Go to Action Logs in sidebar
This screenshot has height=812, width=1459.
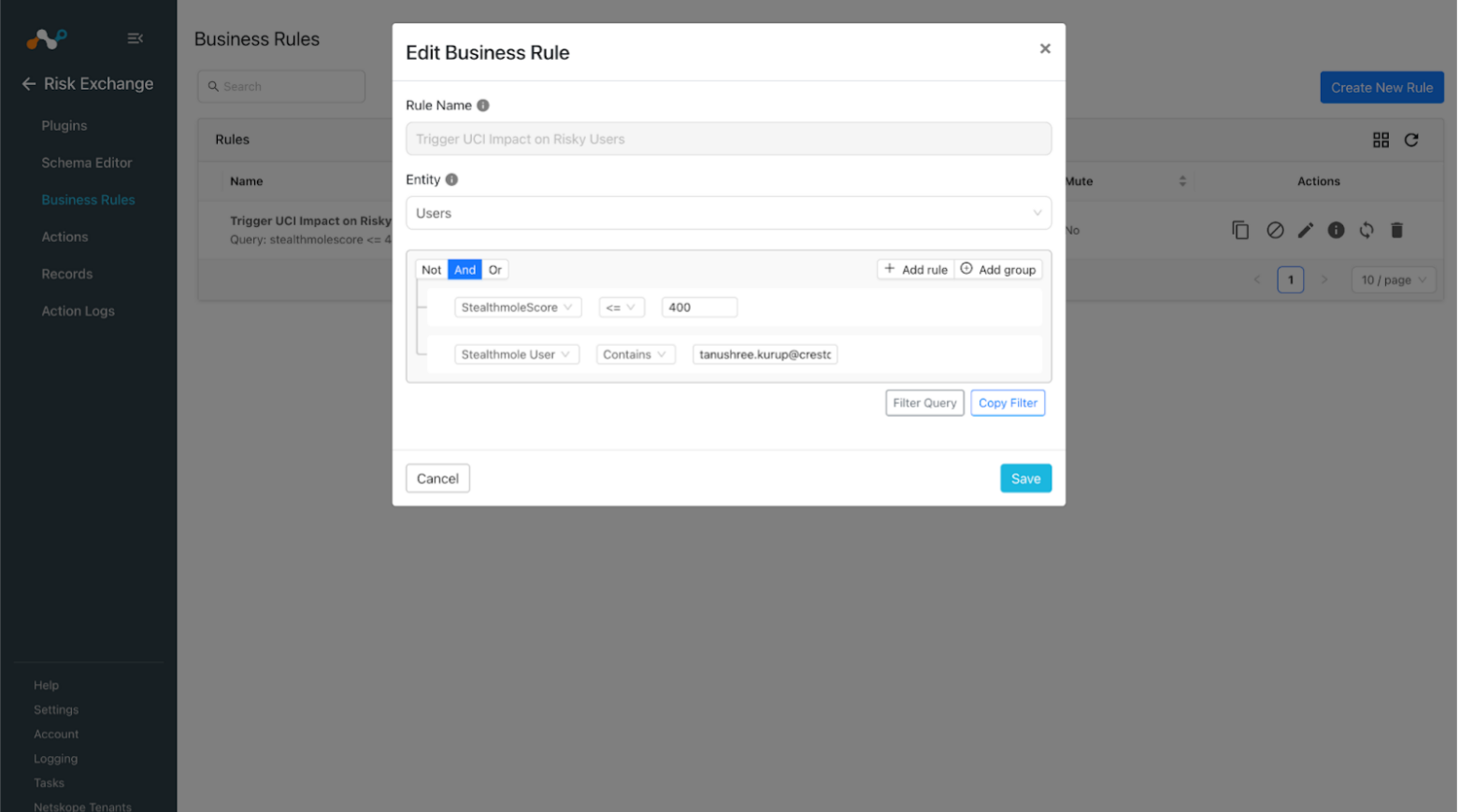[78, 311]
